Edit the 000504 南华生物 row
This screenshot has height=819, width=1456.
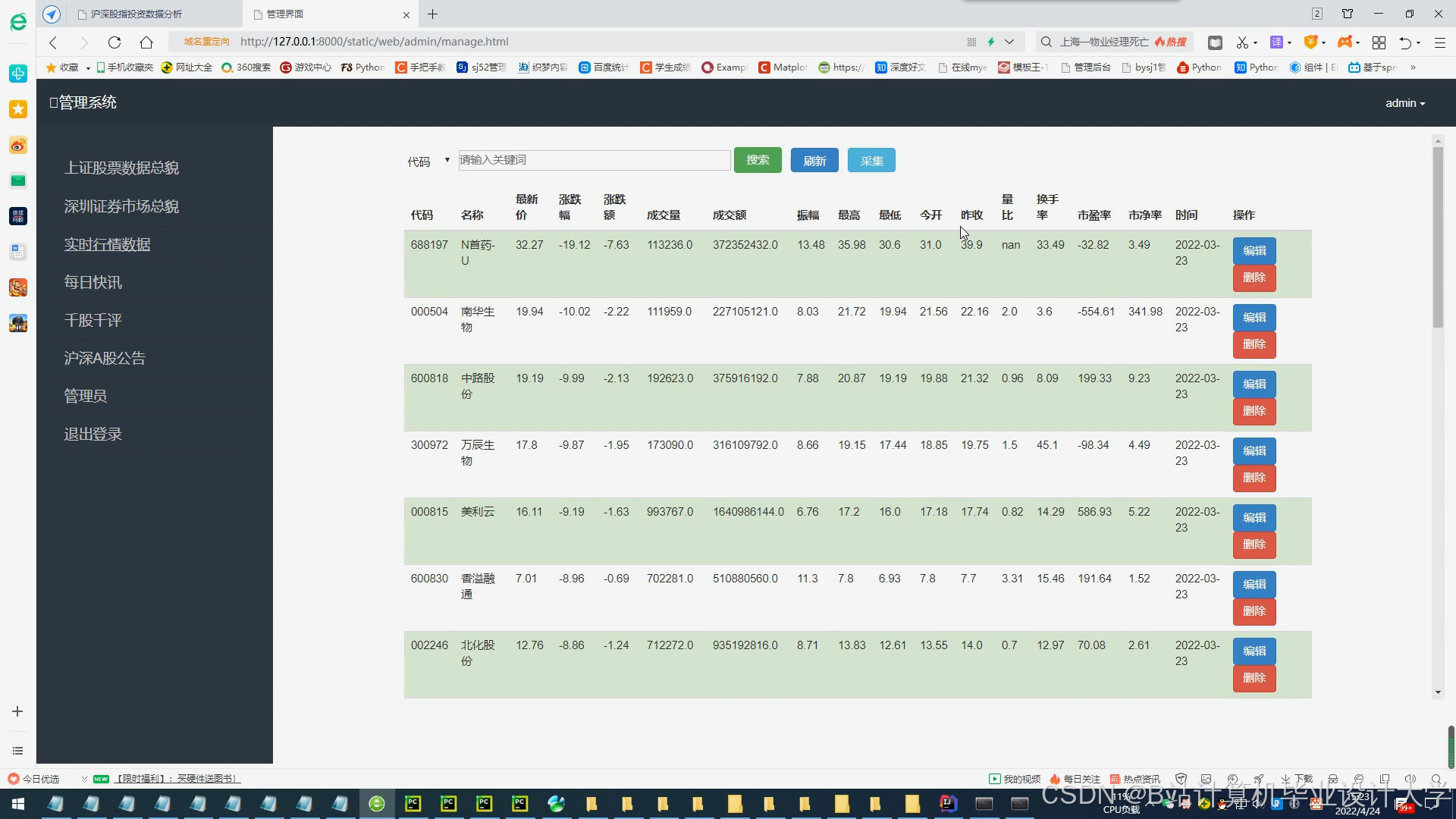[x=1254, y=318]
